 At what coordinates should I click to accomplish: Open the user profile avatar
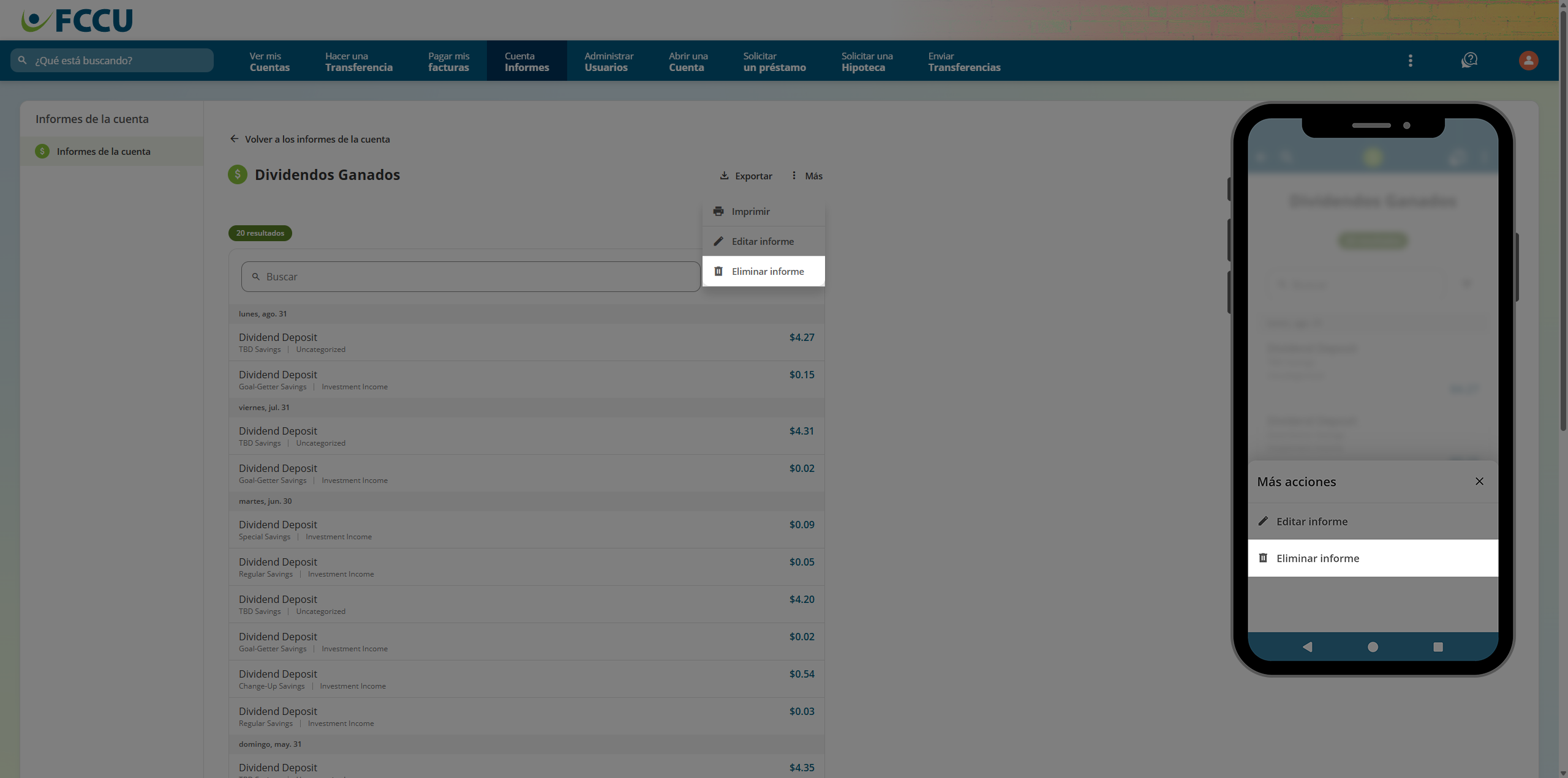pyautogui.click(x=1528, y=60)
